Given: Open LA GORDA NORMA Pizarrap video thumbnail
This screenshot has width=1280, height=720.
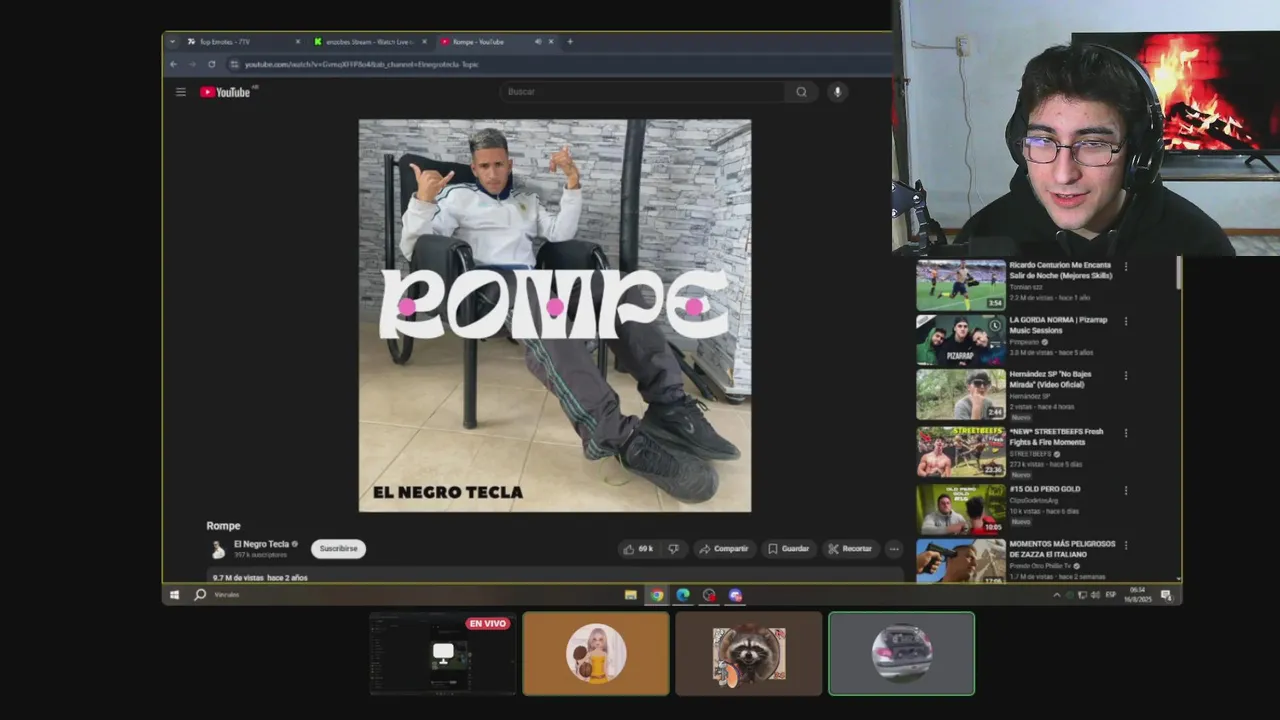Looking at the screenshot, I should pos(961,341).
